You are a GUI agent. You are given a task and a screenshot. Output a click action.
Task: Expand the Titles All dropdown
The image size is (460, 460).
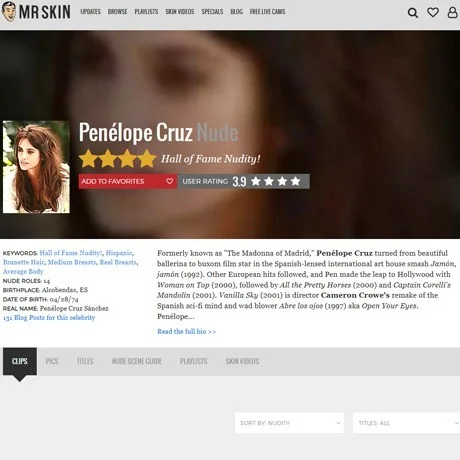406,423
